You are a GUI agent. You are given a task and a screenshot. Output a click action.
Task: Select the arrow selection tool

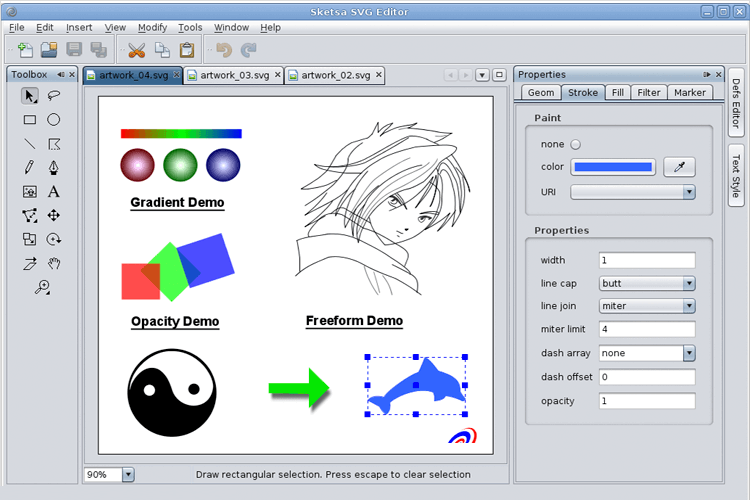[30, 95]
